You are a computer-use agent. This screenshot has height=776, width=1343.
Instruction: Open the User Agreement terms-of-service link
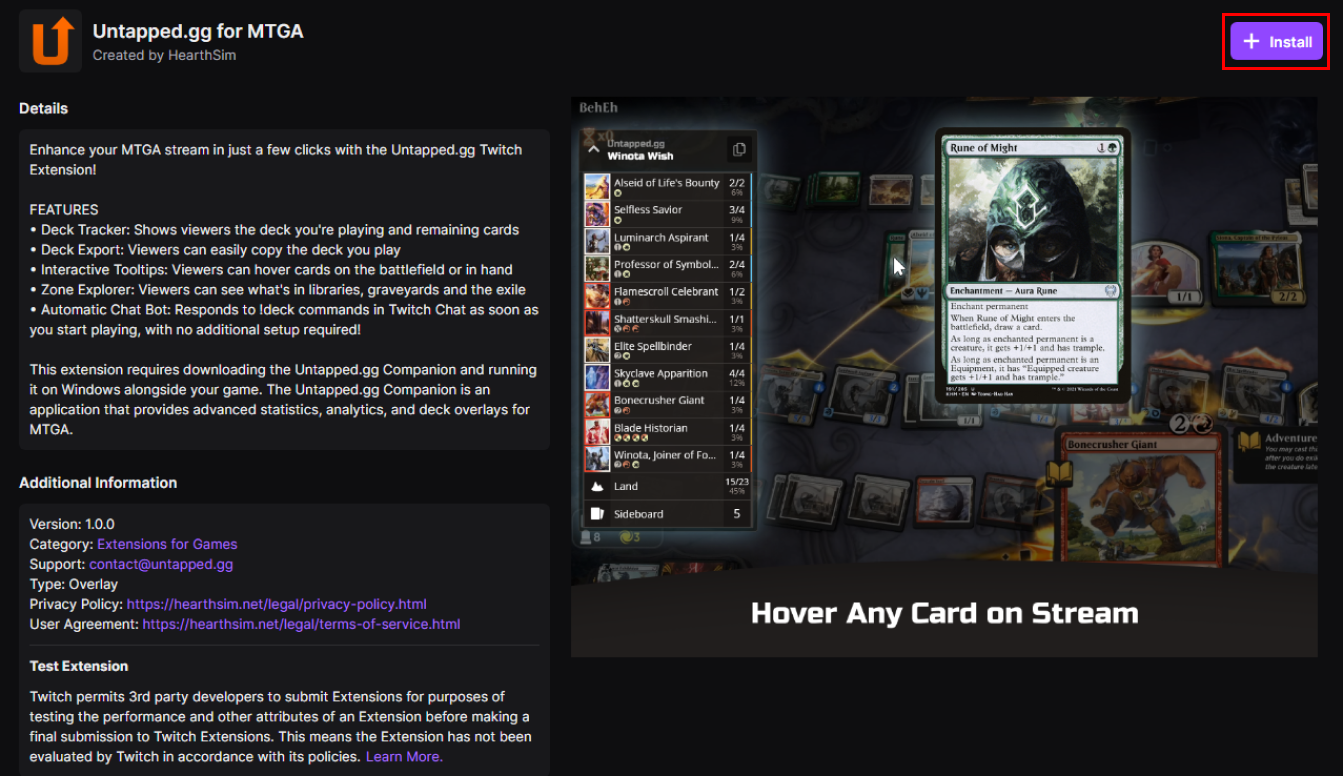click(301, 624)
